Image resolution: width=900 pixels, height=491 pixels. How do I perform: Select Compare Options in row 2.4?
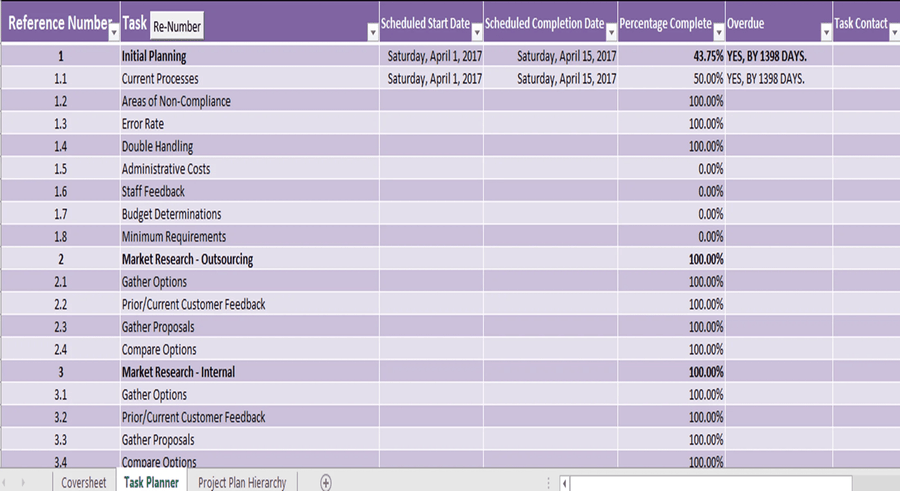pyautogui.click(x=250, y=349)
